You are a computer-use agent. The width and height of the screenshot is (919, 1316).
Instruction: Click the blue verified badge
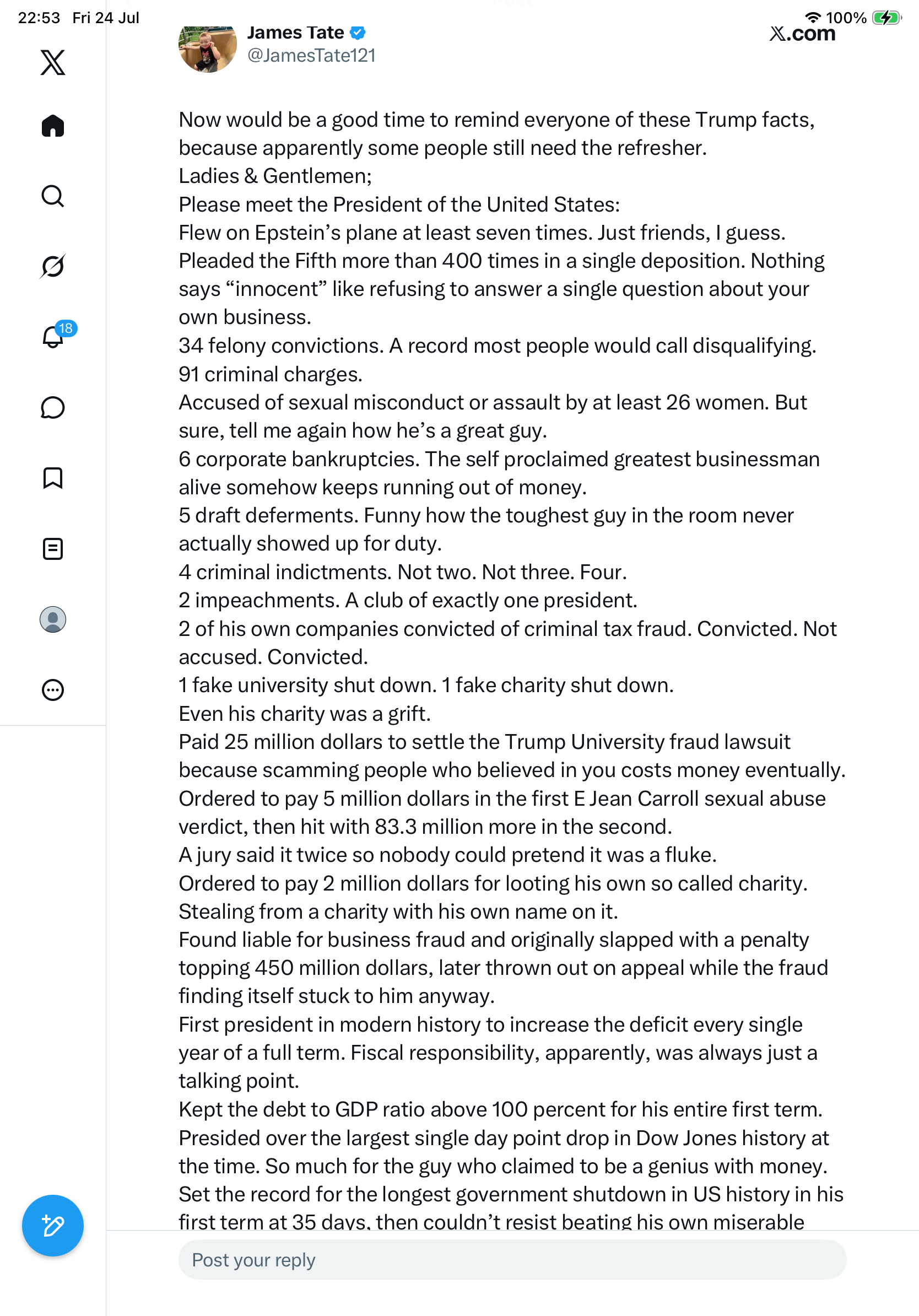pos(358,33)
